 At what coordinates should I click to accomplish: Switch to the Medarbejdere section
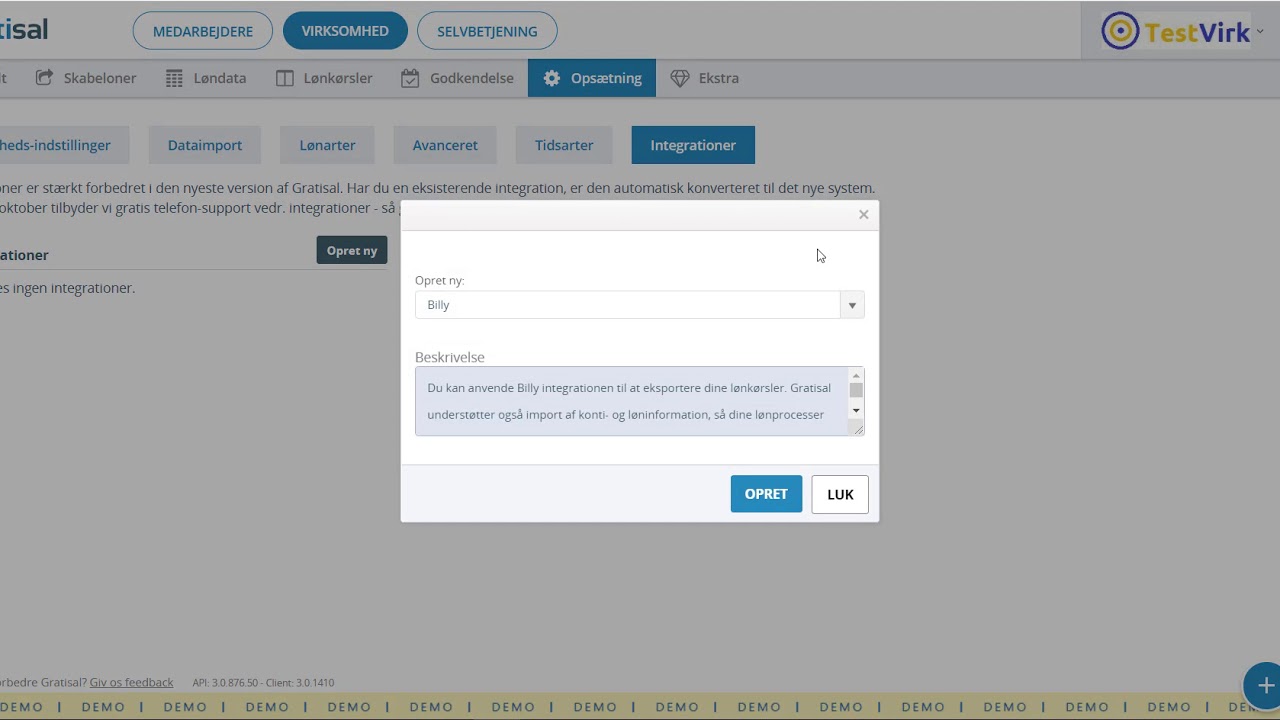pos(203,31)
